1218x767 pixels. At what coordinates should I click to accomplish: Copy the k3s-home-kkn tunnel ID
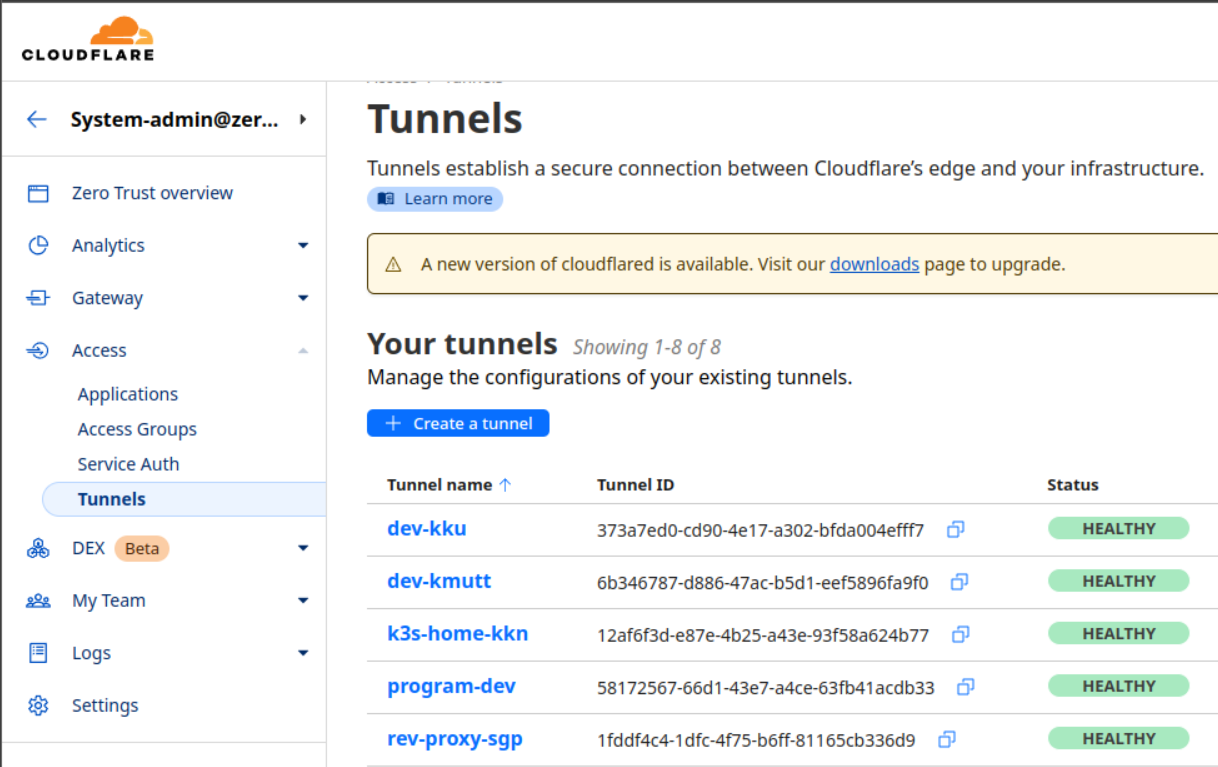point(960,634)
